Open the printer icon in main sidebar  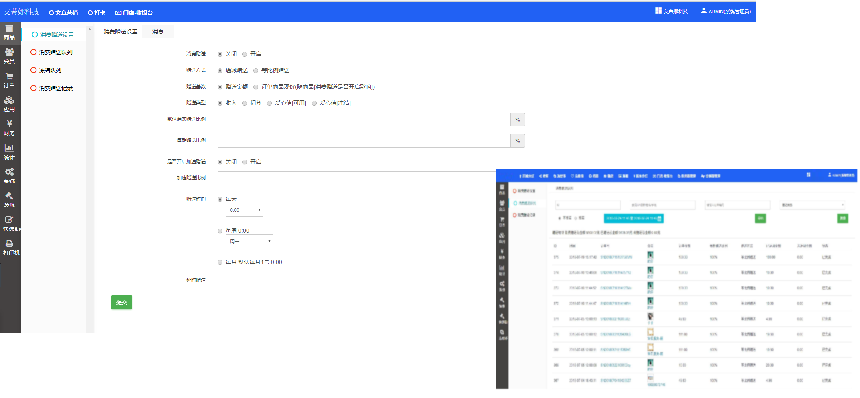point(9,244)
